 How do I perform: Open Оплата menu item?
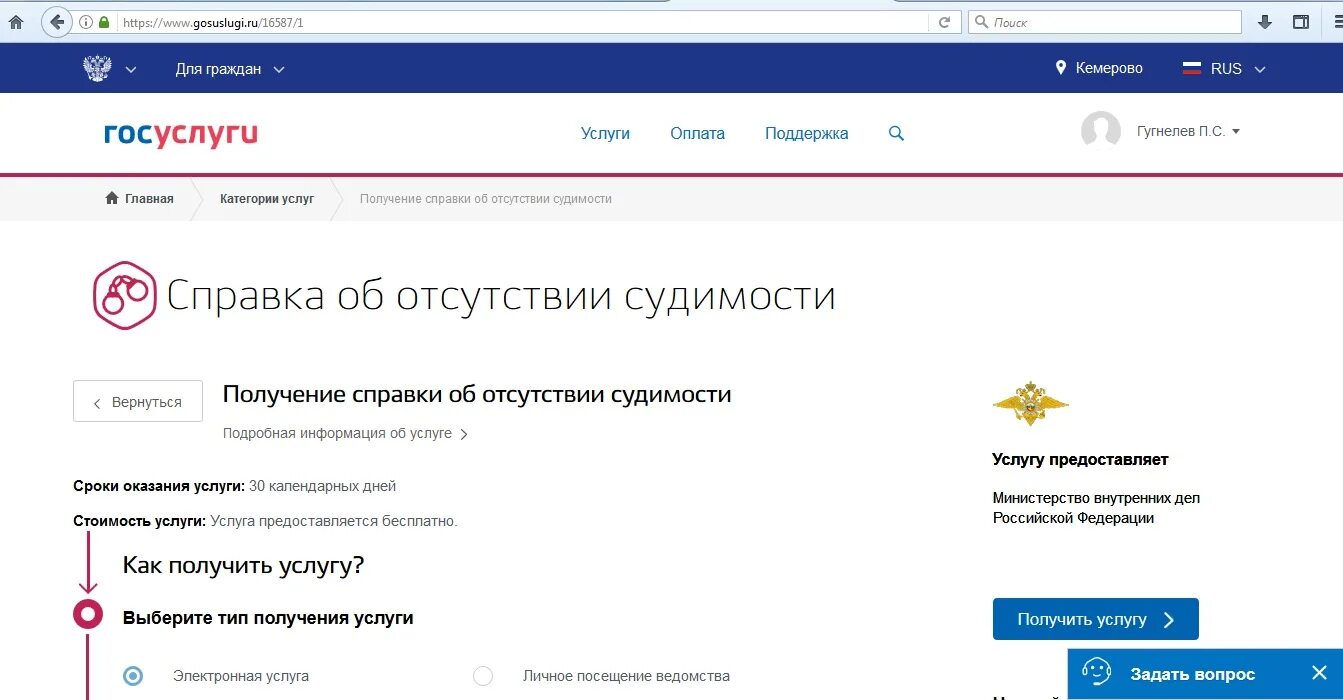(697, 133)
